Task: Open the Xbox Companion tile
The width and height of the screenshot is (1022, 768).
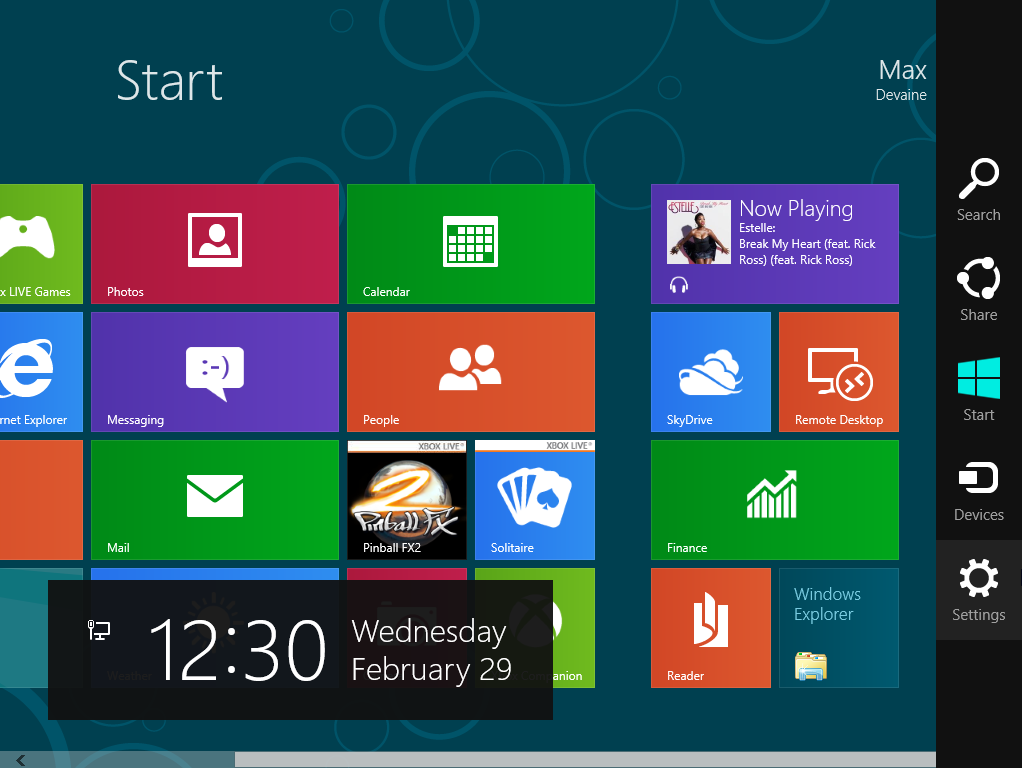Action: click(x=574, y=628)
